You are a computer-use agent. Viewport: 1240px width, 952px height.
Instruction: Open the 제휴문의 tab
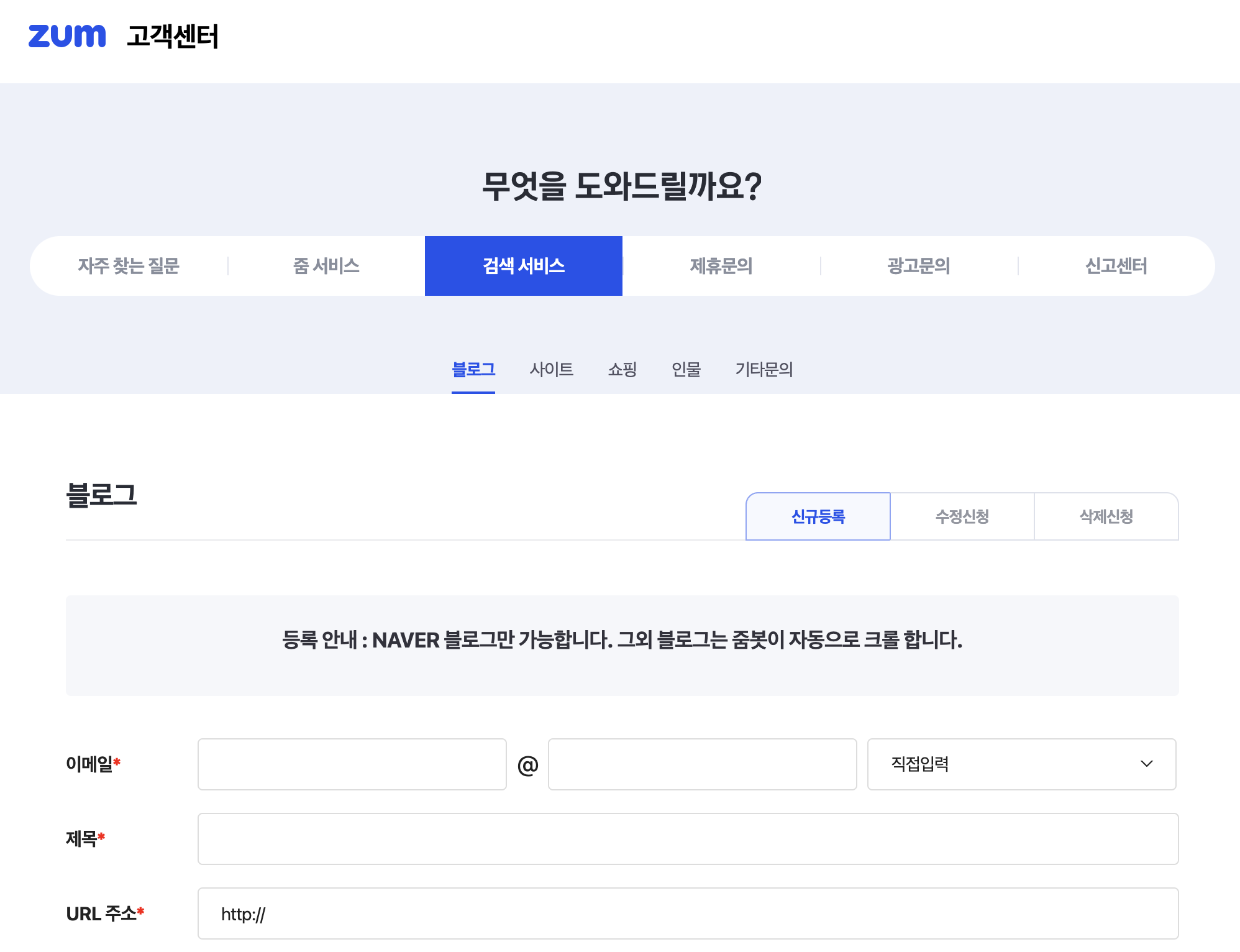[721, 266]
